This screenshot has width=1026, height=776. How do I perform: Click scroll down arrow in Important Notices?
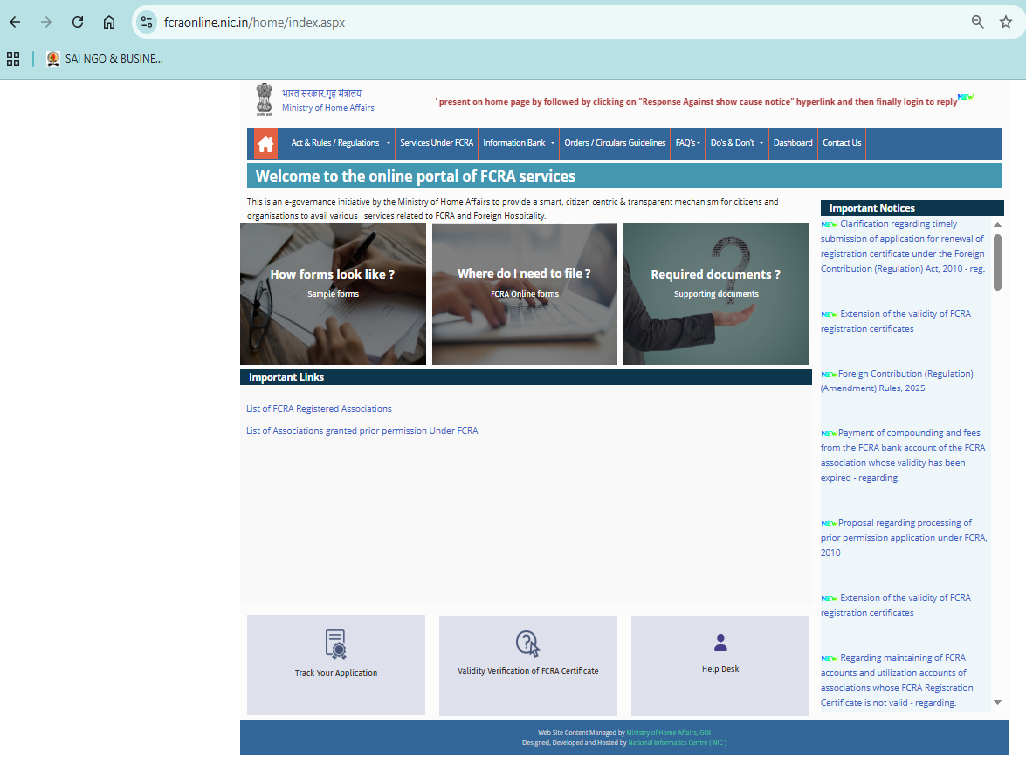(x=998, y=703)
